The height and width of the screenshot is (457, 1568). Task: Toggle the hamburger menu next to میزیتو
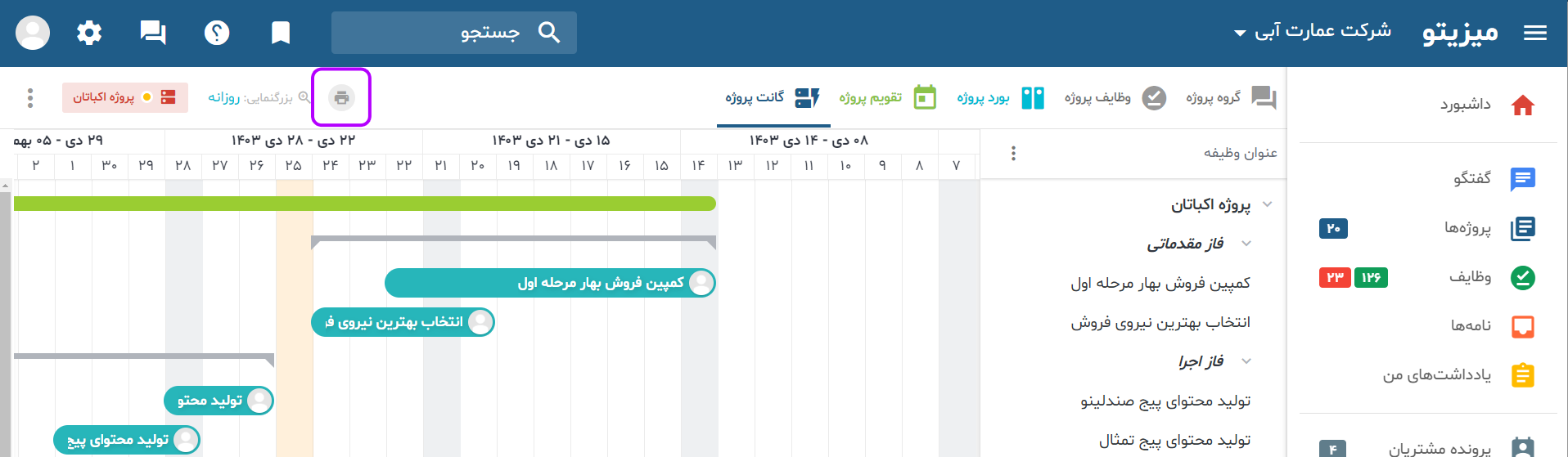[x=1535, y=33]
